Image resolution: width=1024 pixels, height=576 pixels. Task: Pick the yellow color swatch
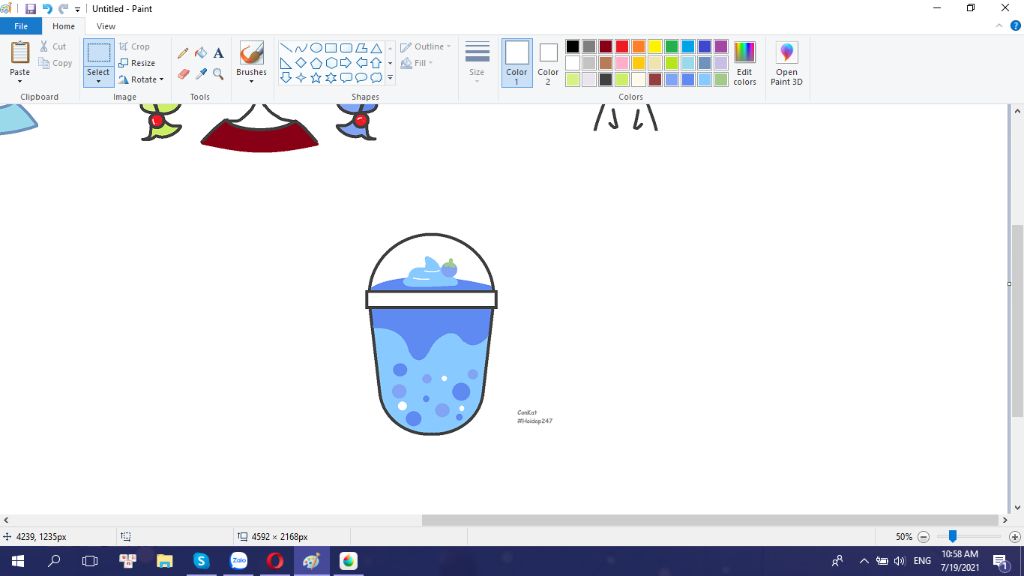[655, 46]
